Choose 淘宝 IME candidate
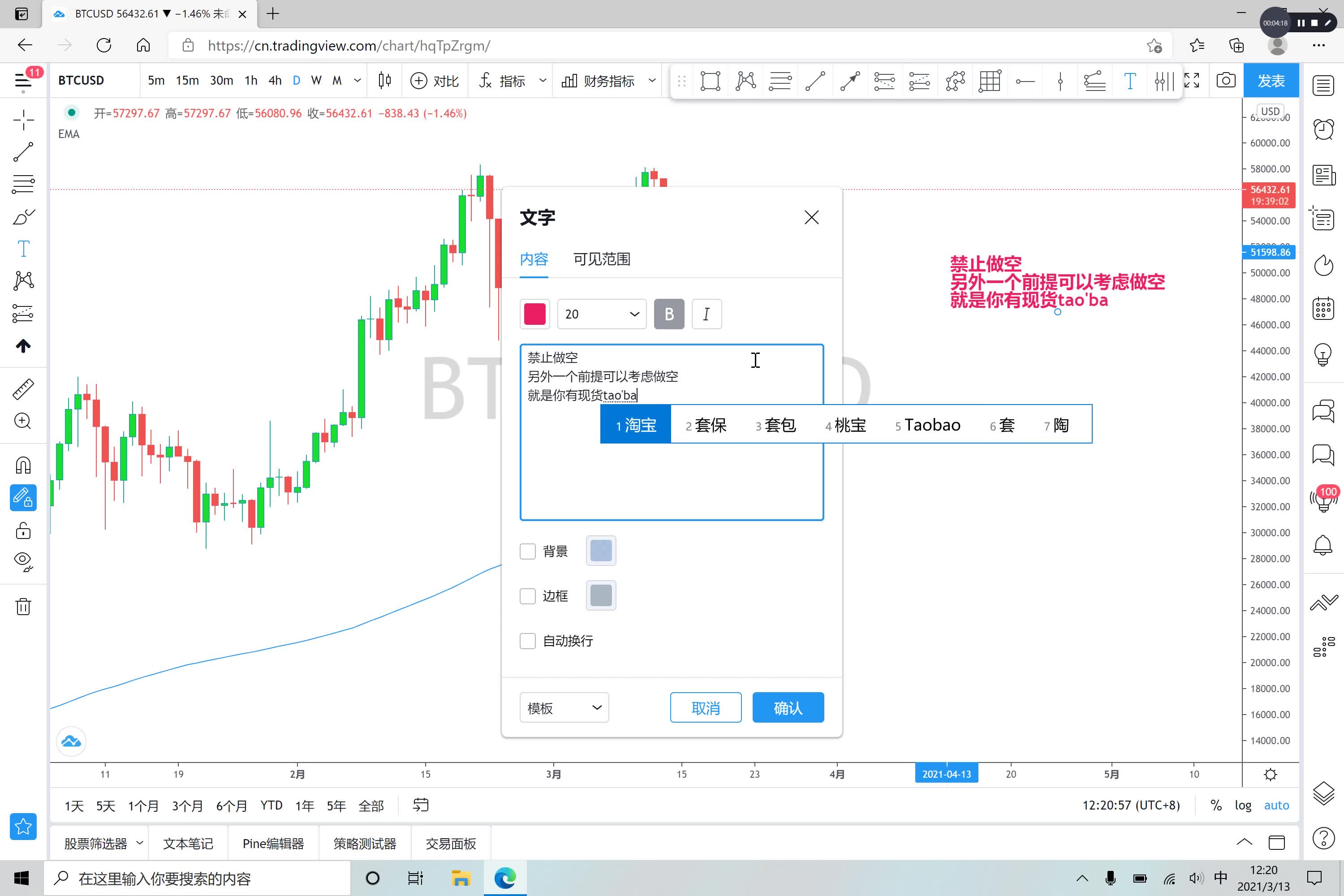Viewport: 1344px width, 896px height. pyautogui.click(x=635, y=425)
